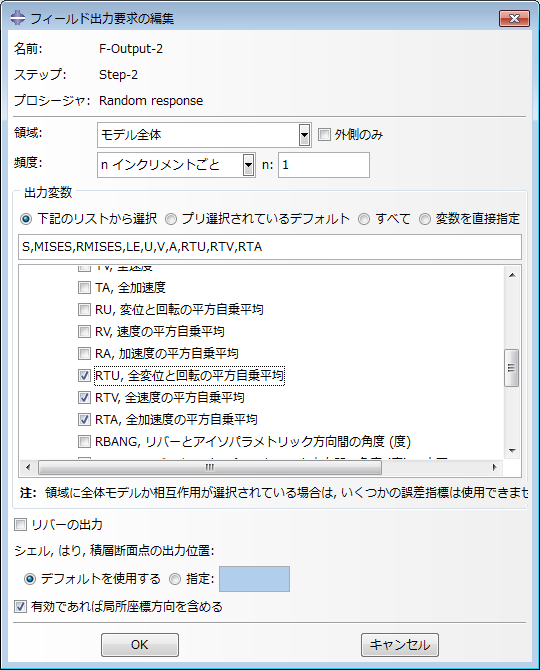Viewport: 540px width, 670px height.
Task: Click the output variables text field
Action: pyautogui.click(x=270, y=247)
